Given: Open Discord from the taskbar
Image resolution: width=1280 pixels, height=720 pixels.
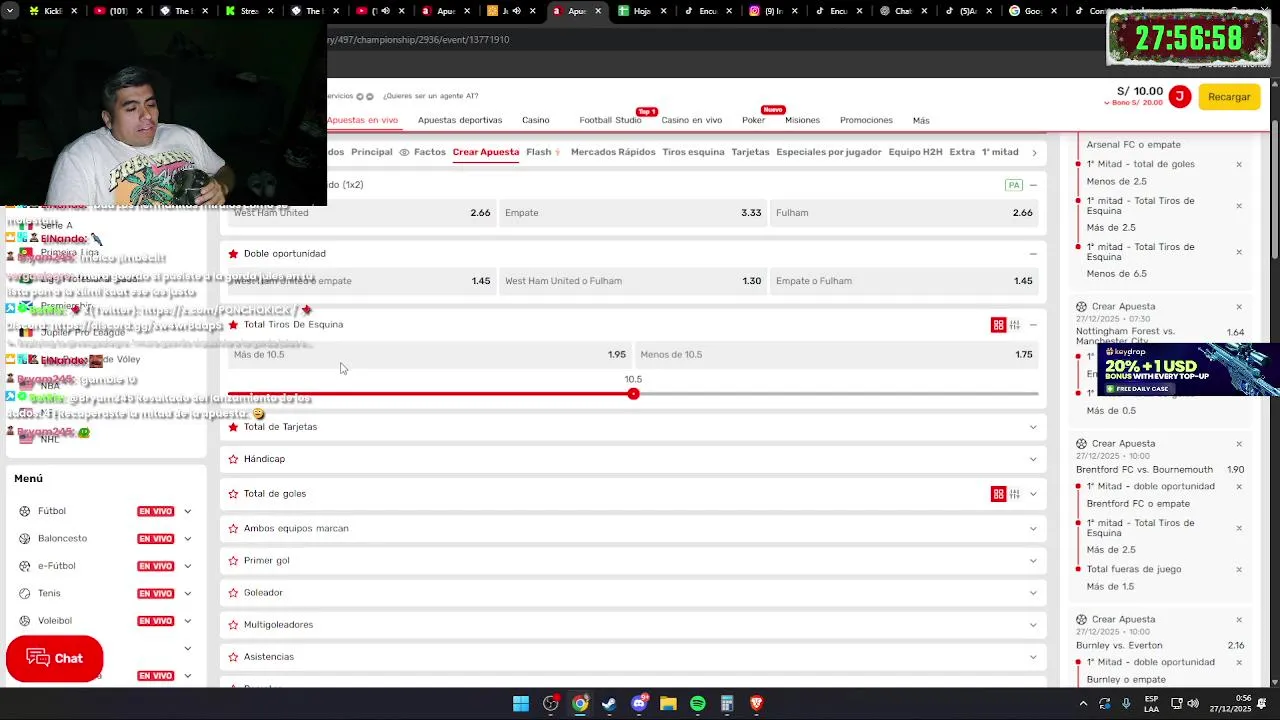Looking at the screenshot, I should tap(639, 704).
